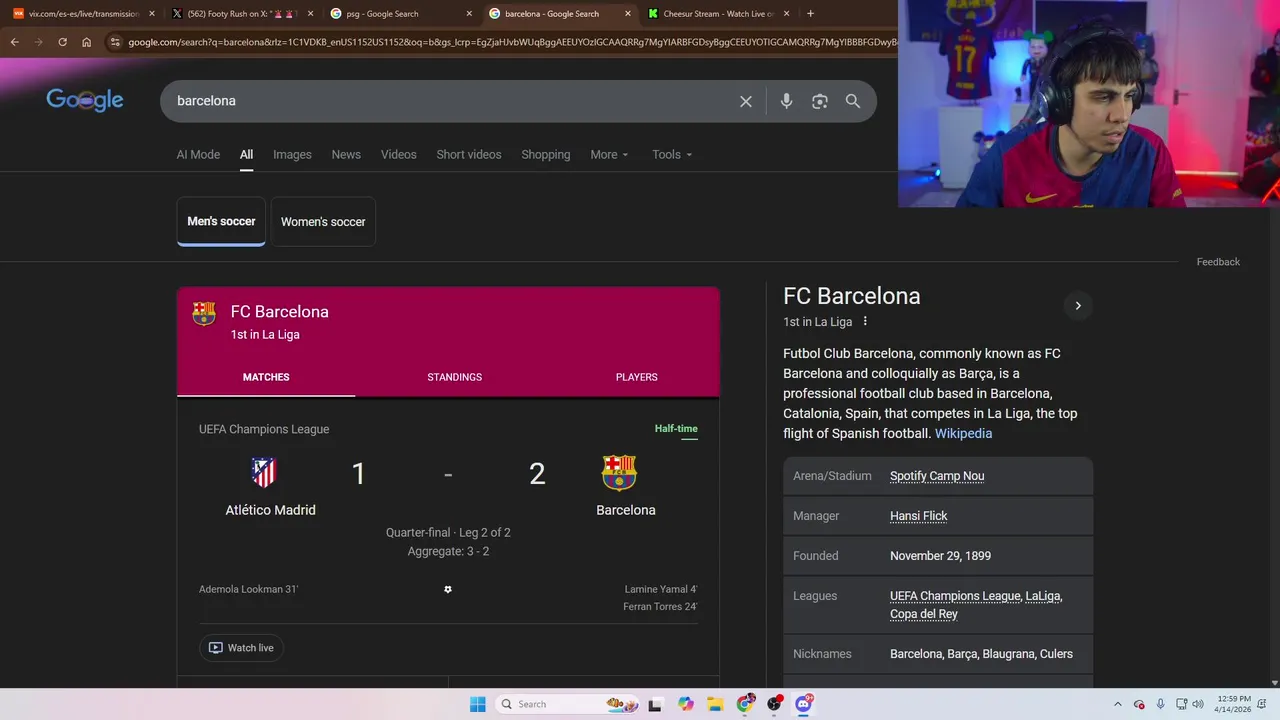
Task: Open Task View in the taskbar
Action: (x=655, y=704)
